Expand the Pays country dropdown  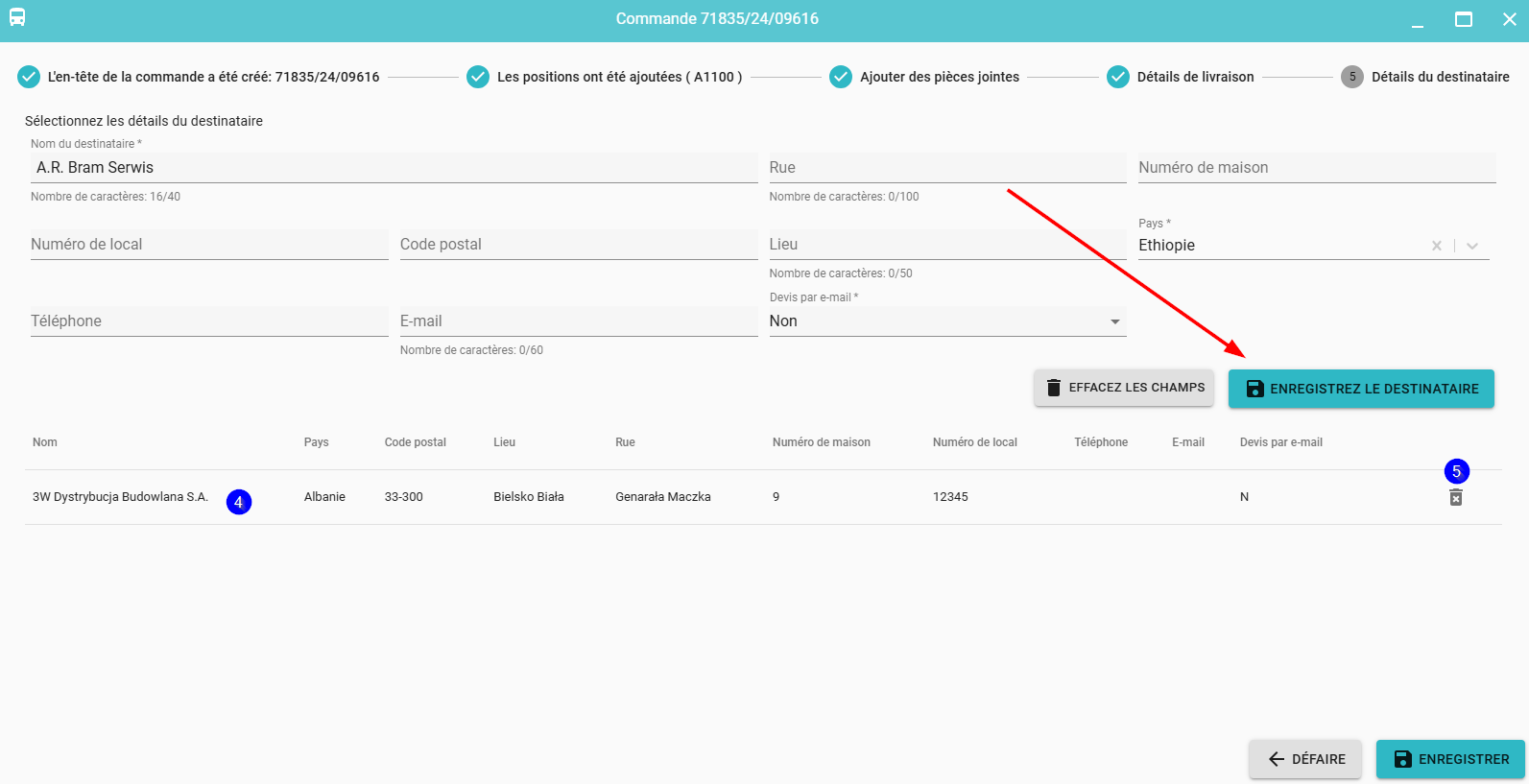point(1472,246)
